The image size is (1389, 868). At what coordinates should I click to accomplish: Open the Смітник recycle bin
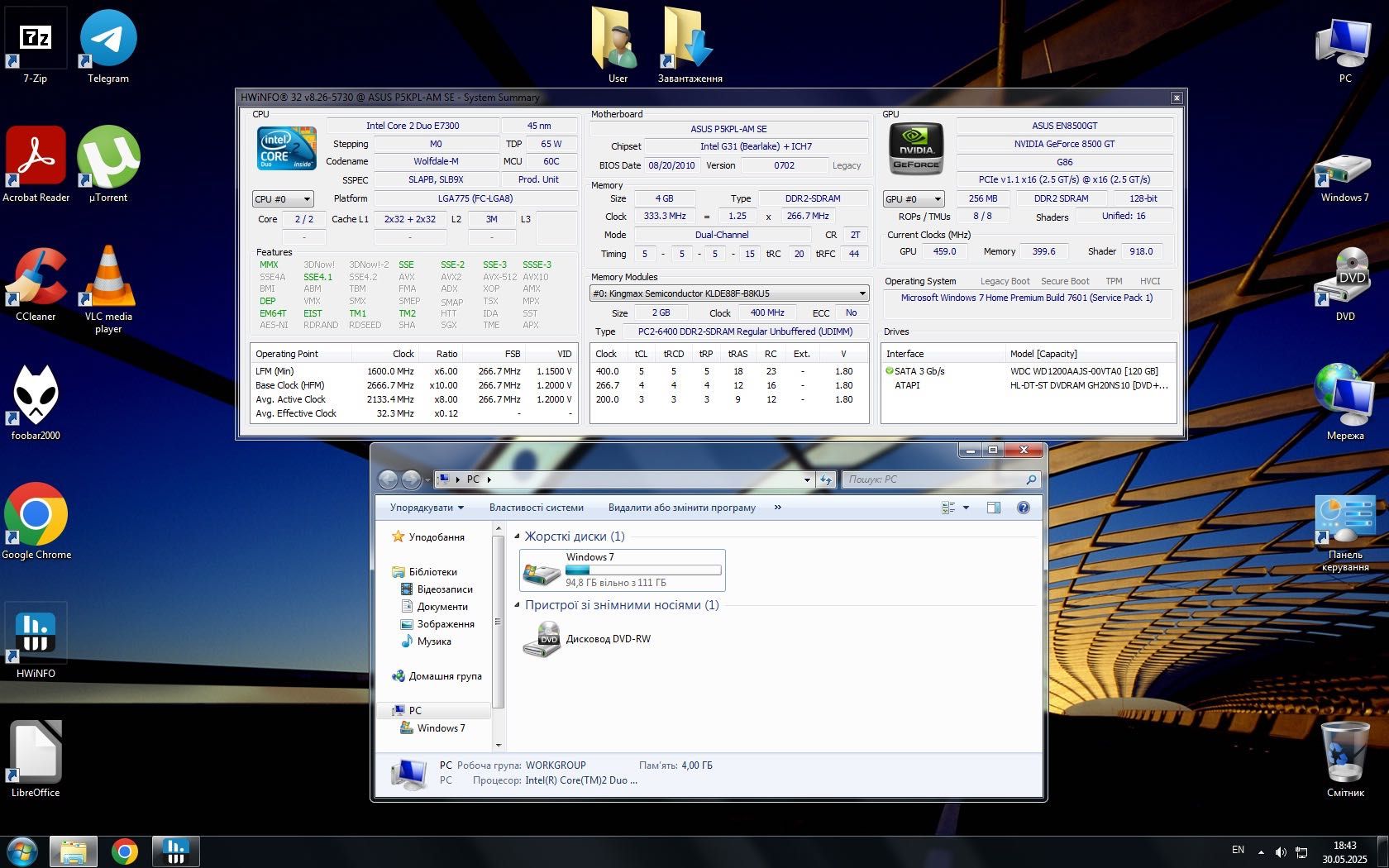click(x=1345, y=760)
